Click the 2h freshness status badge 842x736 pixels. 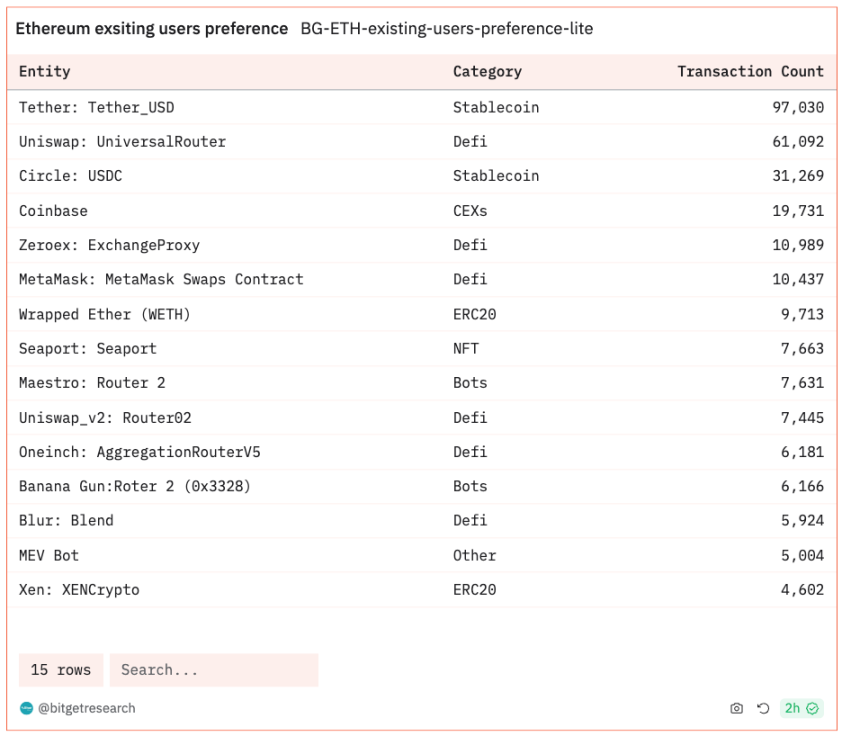point(801,708)
